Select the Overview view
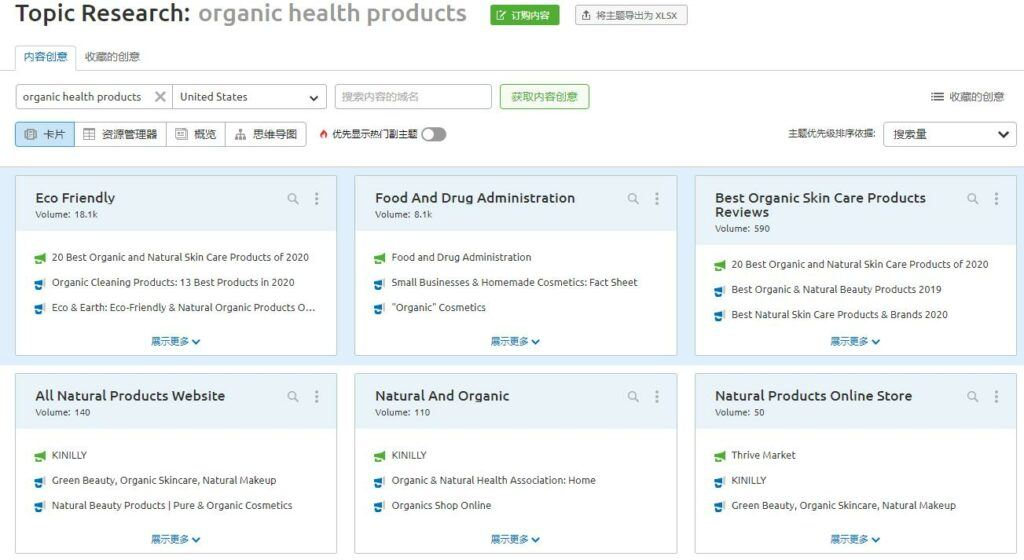 coord(196,134)
